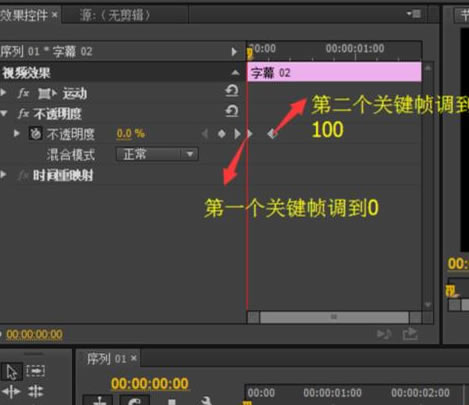Click the 混合模式 label

[71, 155]
